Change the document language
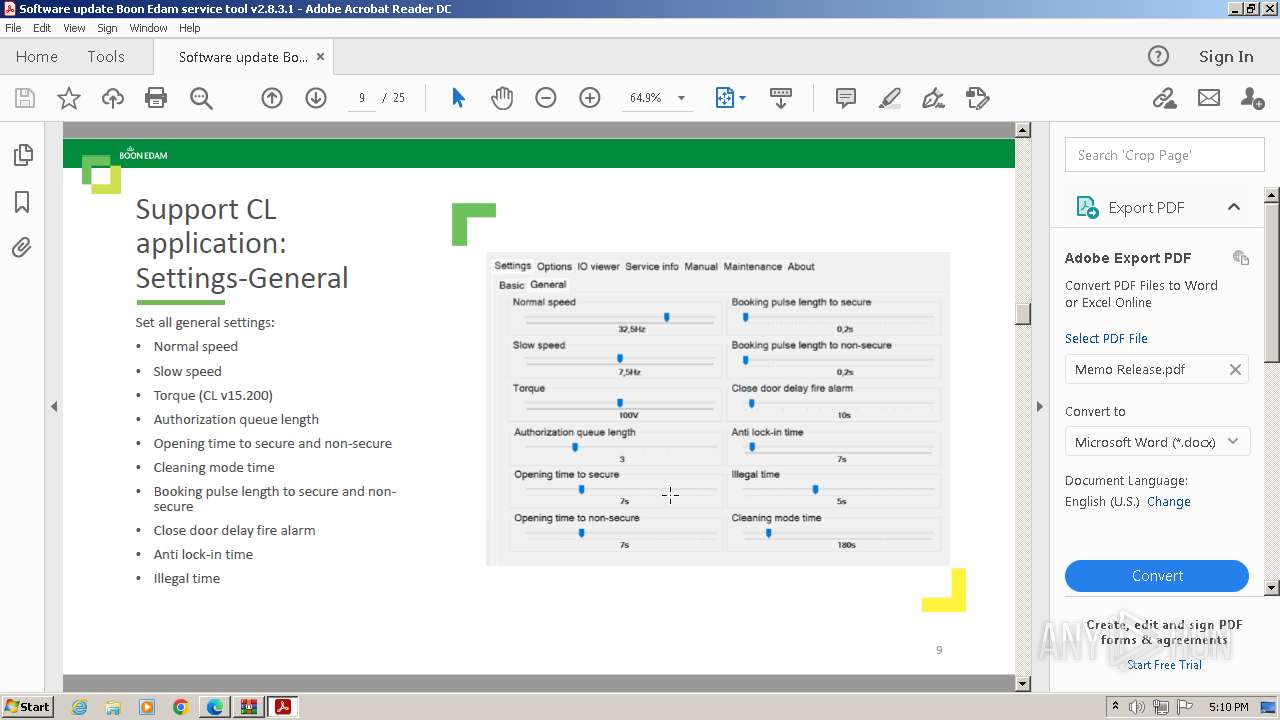The image size is (1280, 720). click(x=1169, y=502)
